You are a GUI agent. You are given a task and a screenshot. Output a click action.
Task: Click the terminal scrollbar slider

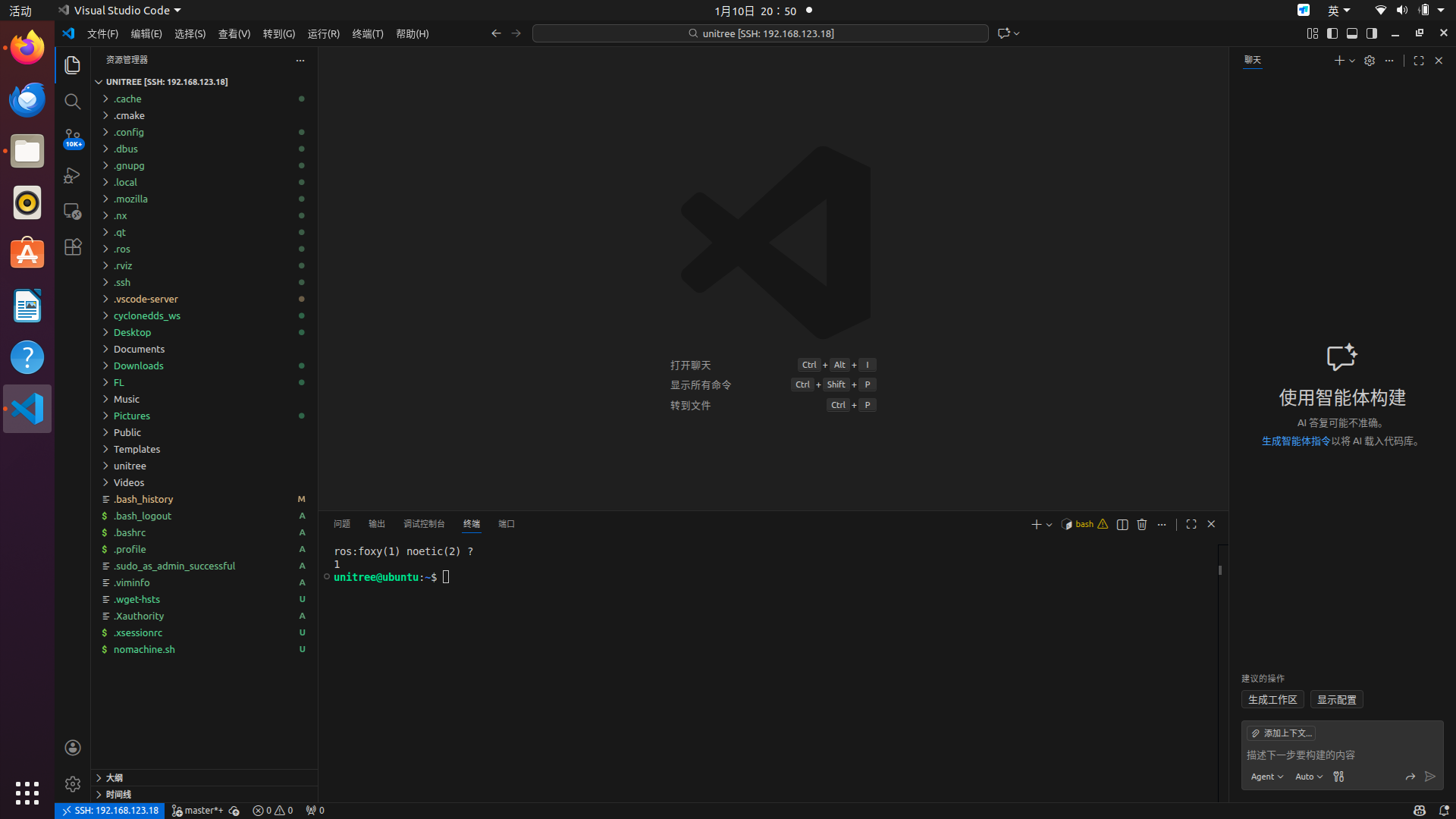[x=1220, y=570]
